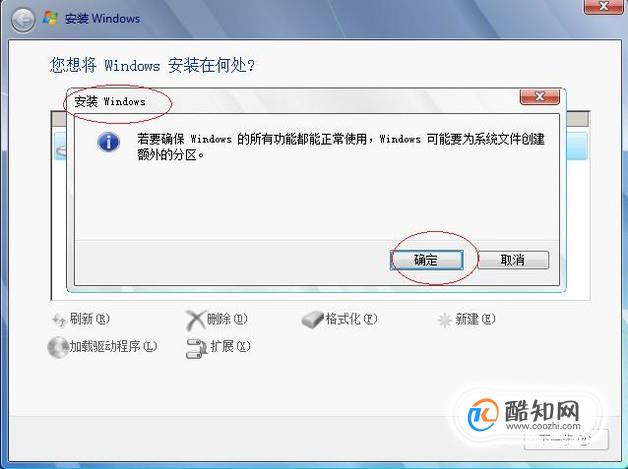Click the refresh arrows icon beside 刷新
Viewport: 628px width, 469px height.
click(59, 320)
